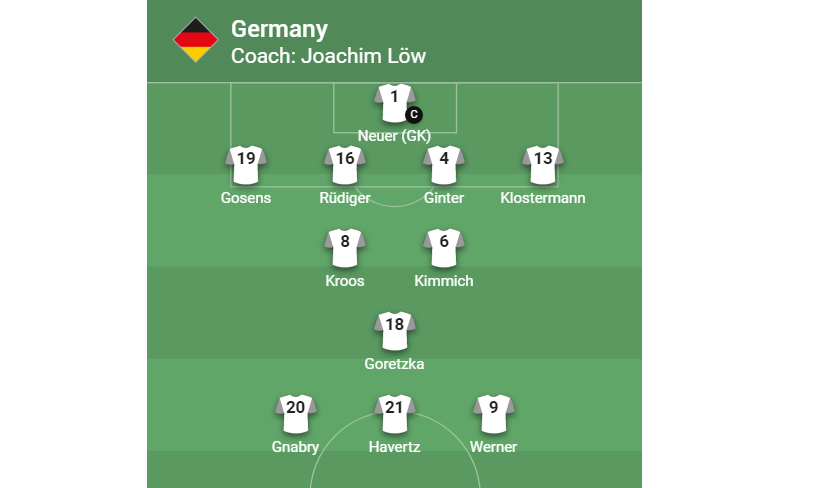Click Klostermann's number 13 shirt
Image resolution: width=839 pixels, height=488 pixels.
543,164
